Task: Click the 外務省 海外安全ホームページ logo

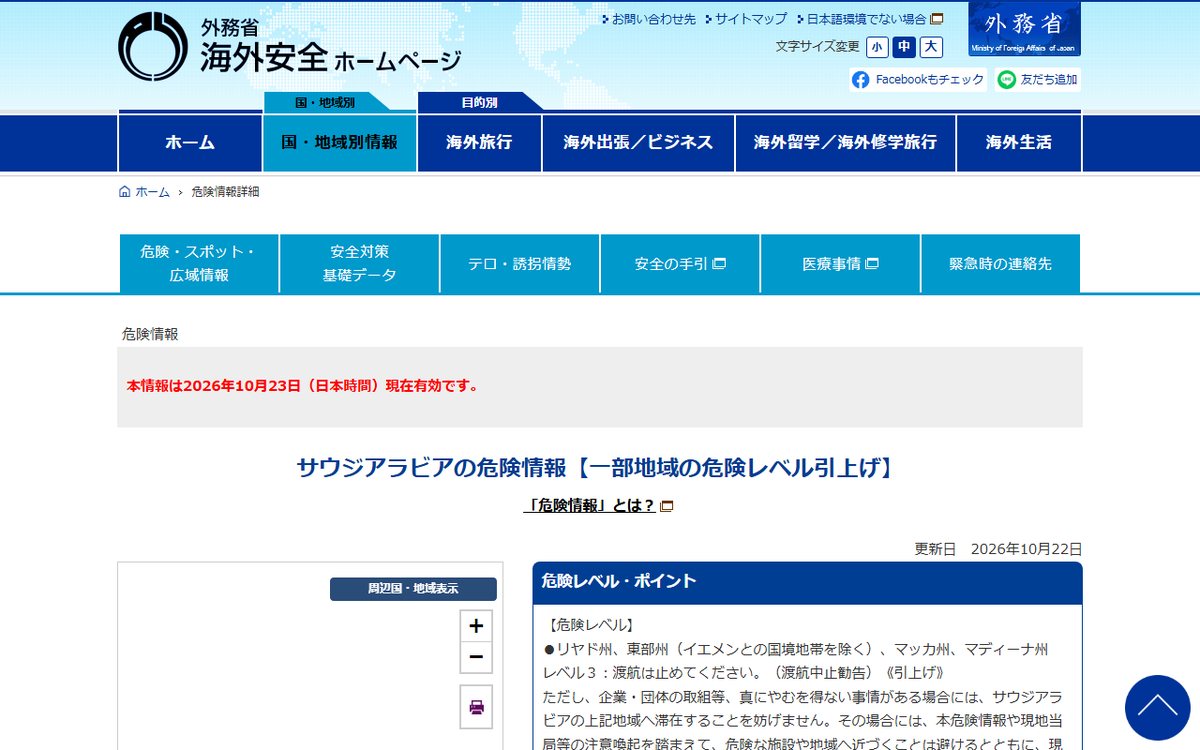Action: click(290, 47)
